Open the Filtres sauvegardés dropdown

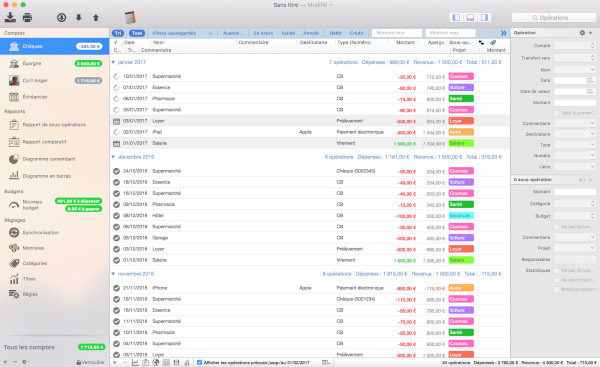coord(182,33)
